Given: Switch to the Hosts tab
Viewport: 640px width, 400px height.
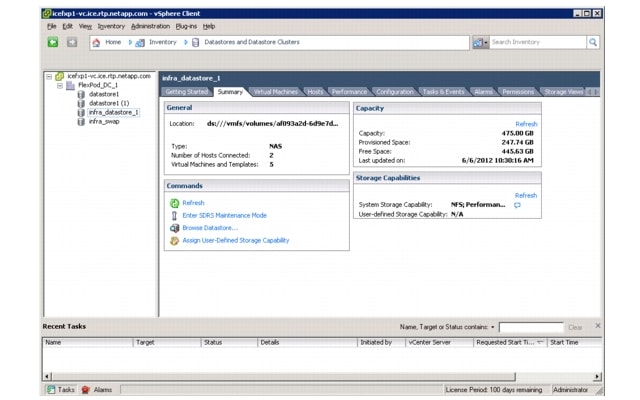Looking at the screenshot, I should point(315,92).
